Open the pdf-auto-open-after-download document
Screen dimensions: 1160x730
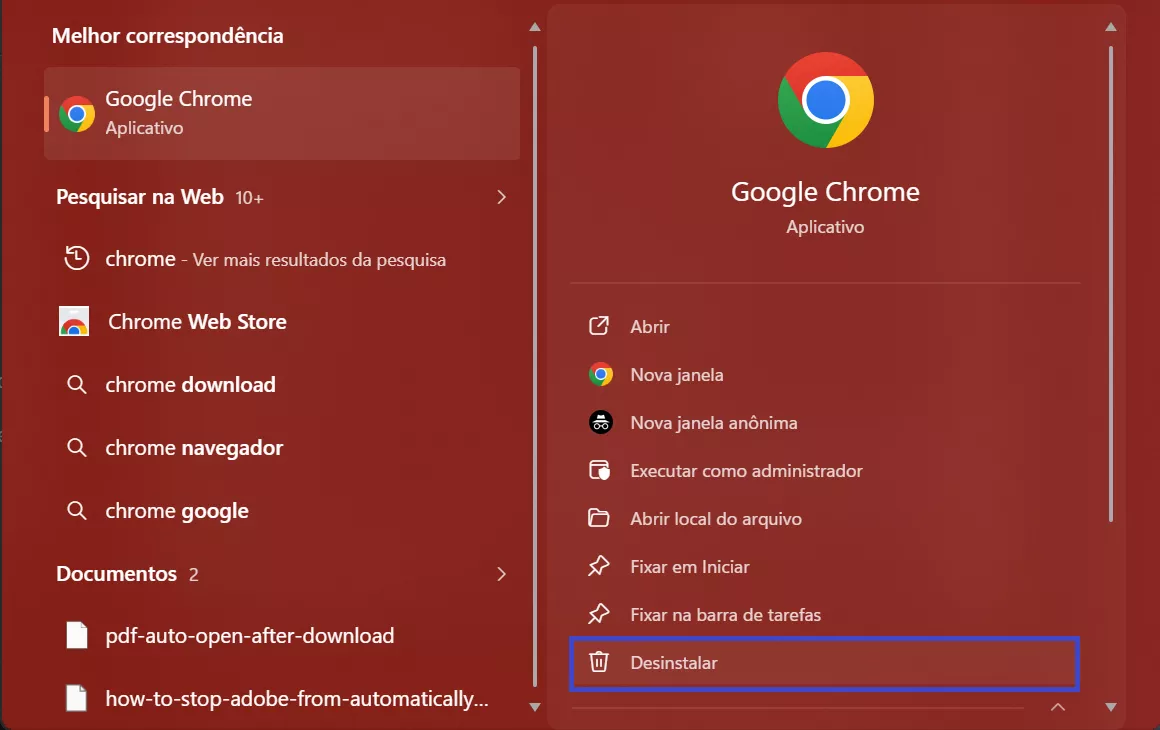pos(251,635)
